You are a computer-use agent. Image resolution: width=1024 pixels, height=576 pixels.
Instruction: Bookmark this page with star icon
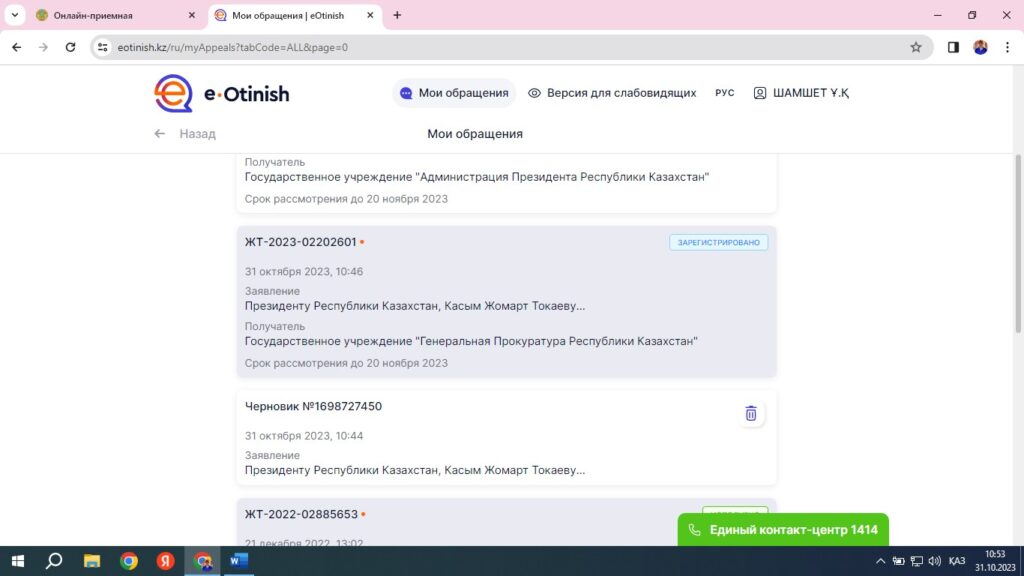coord(915,47)
